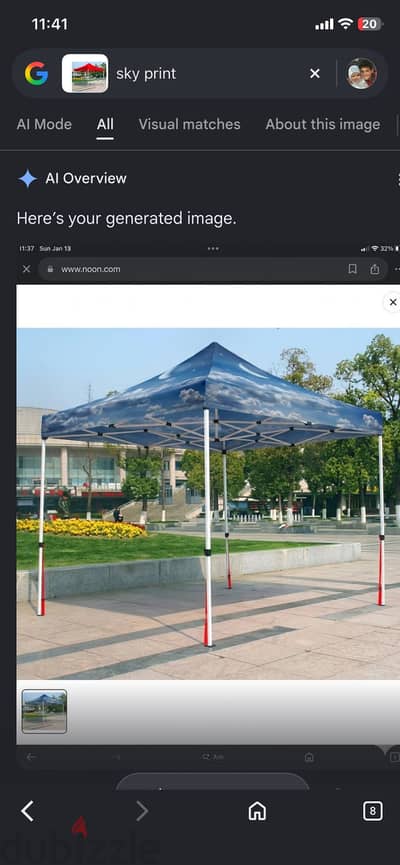
Task: Go to the browser home page
Action: (x=257, y=811)
